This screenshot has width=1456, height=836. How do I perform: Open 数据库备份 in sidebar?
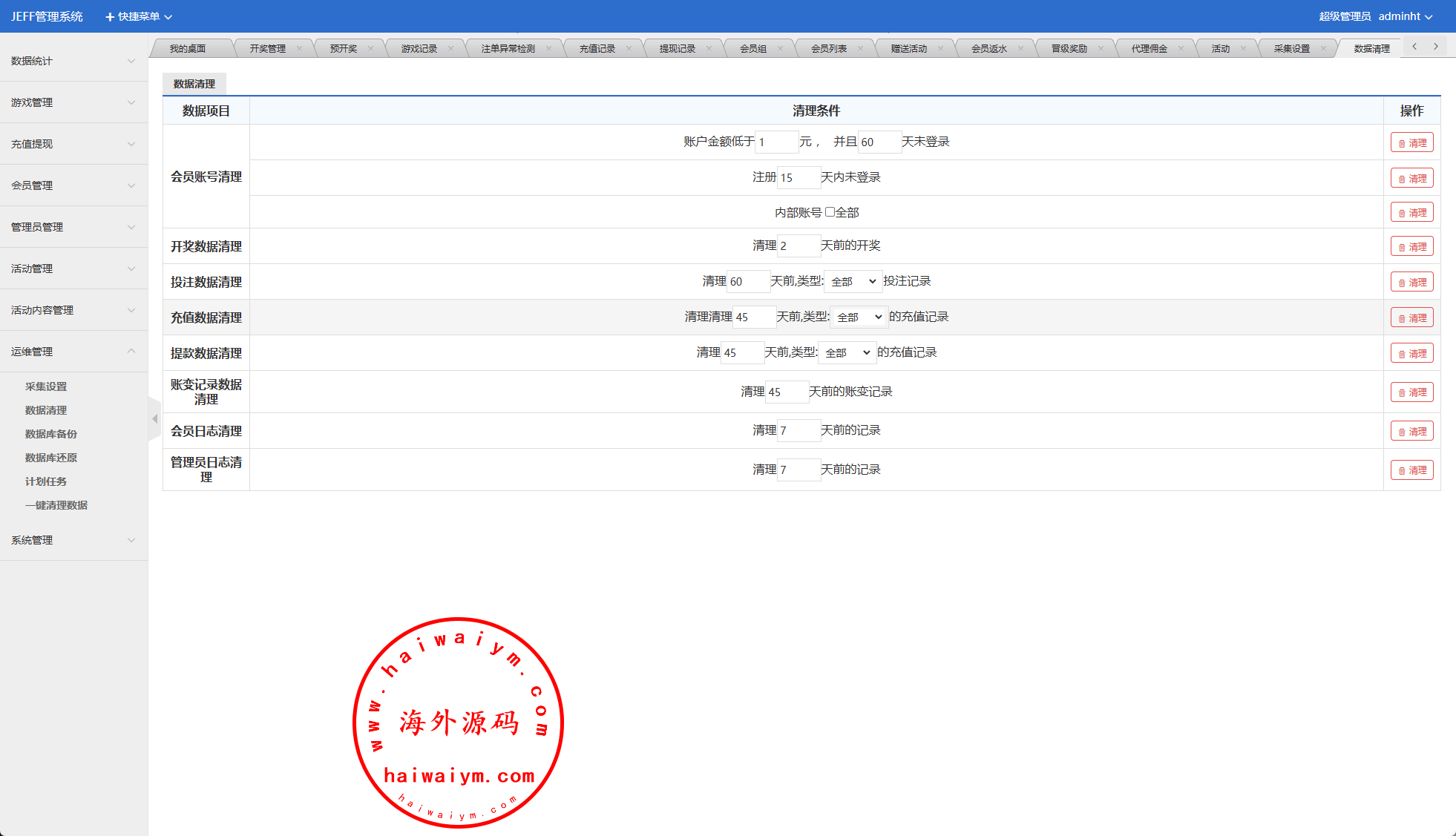pyautogui.click(x=51, y=434)
